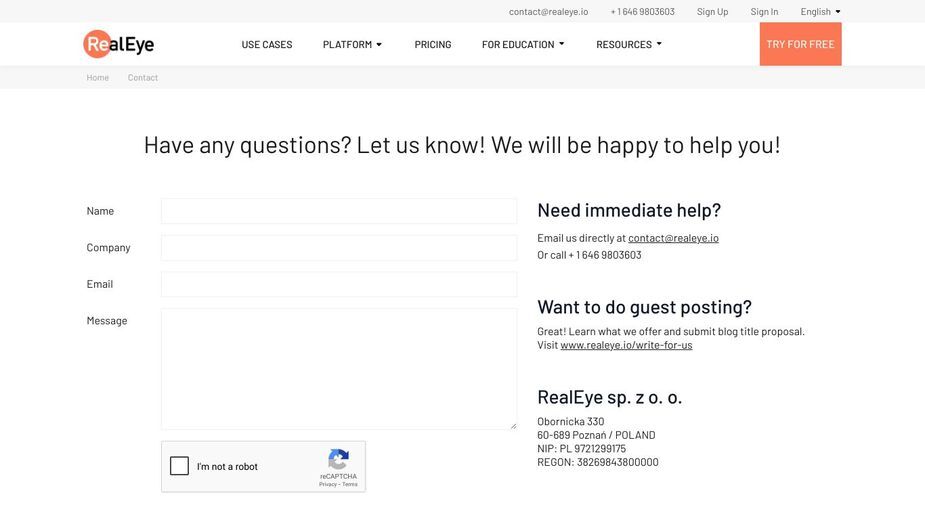Check the I'm not a robot box

(x=179, y=466)
